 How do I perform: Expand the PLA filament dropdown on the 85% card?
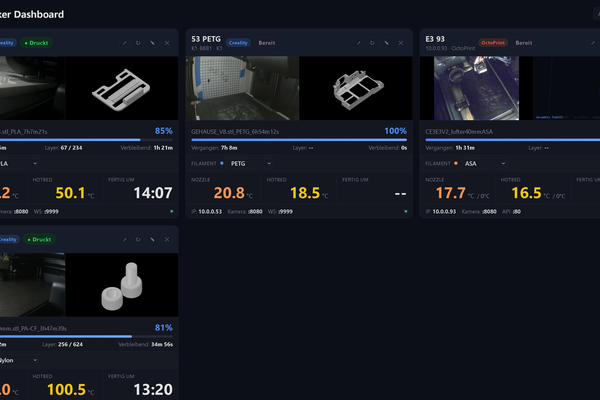pyautogui.click(x=18, y=163)
